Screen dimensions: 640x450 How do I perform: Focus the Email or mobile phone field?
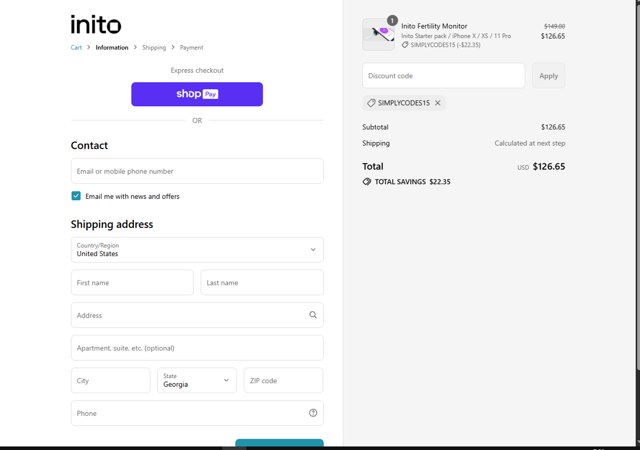tap(197, 171)
